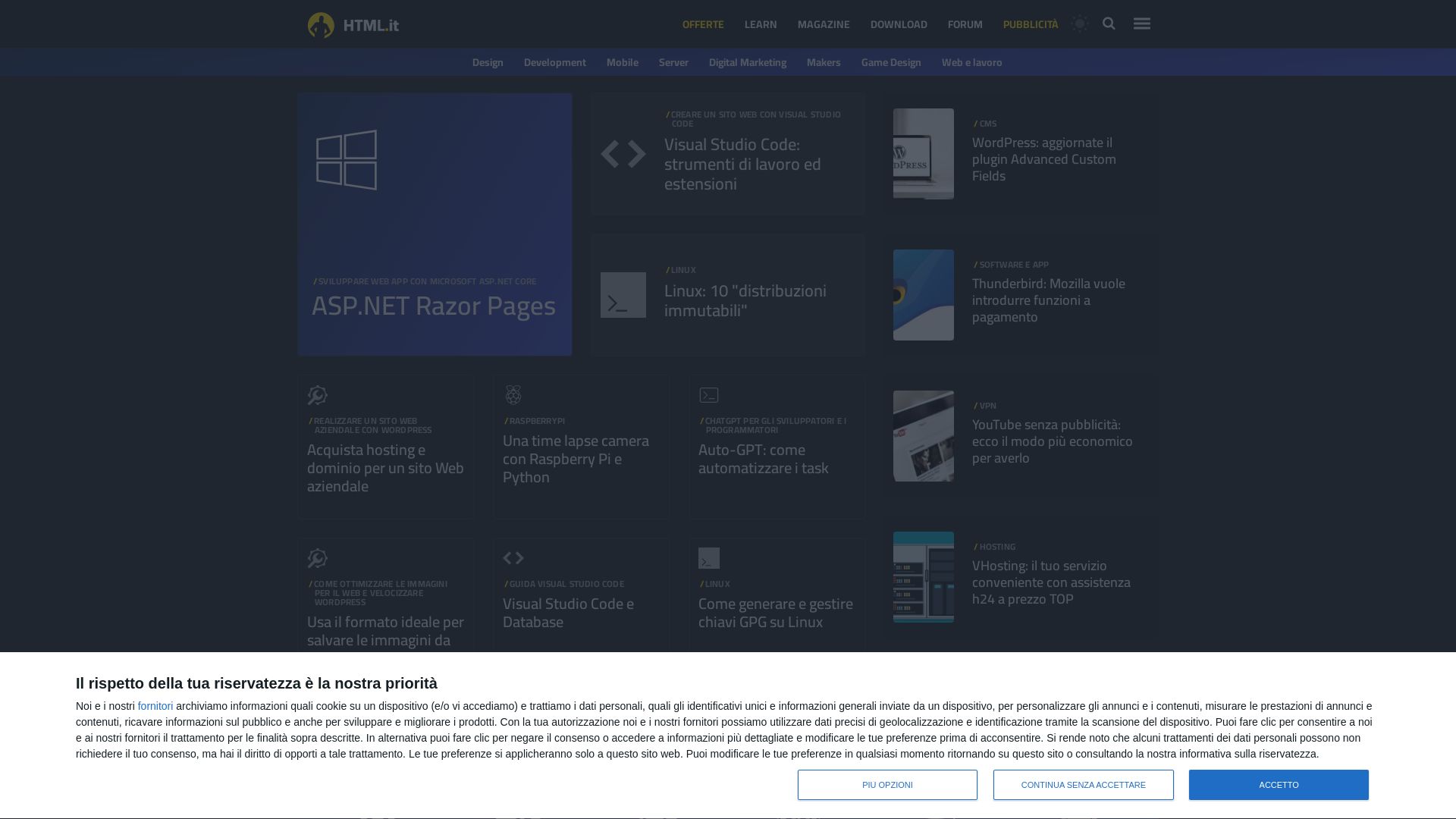The height and width of the screenshot is (819, 1456).
Task: Click terminal icon beside Linux distribuzioni immutabili
Action: tap(623, 295)
